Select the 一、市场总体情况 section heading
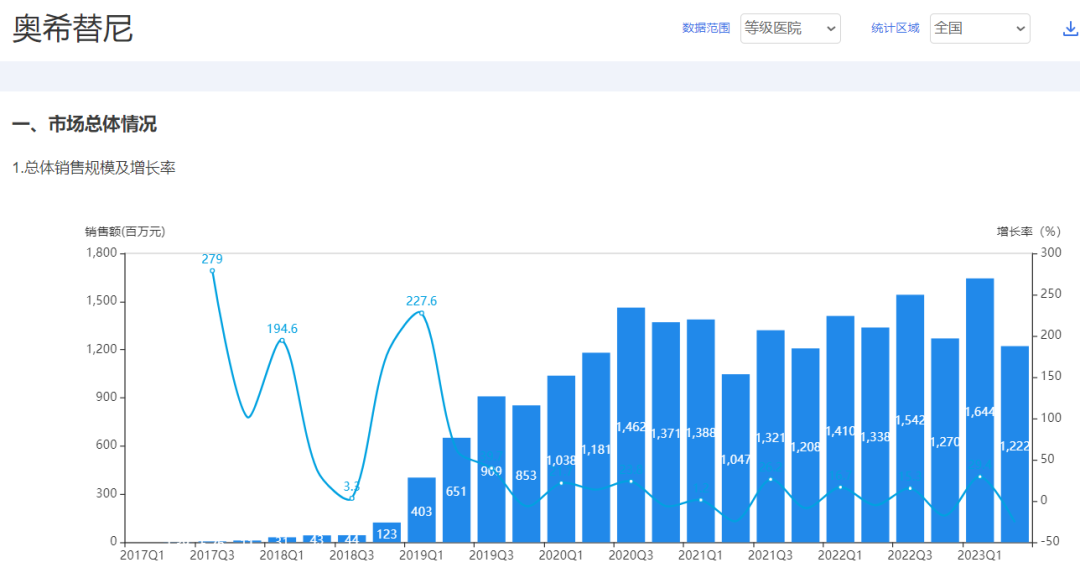The image size is (1080, 578). 84,124
